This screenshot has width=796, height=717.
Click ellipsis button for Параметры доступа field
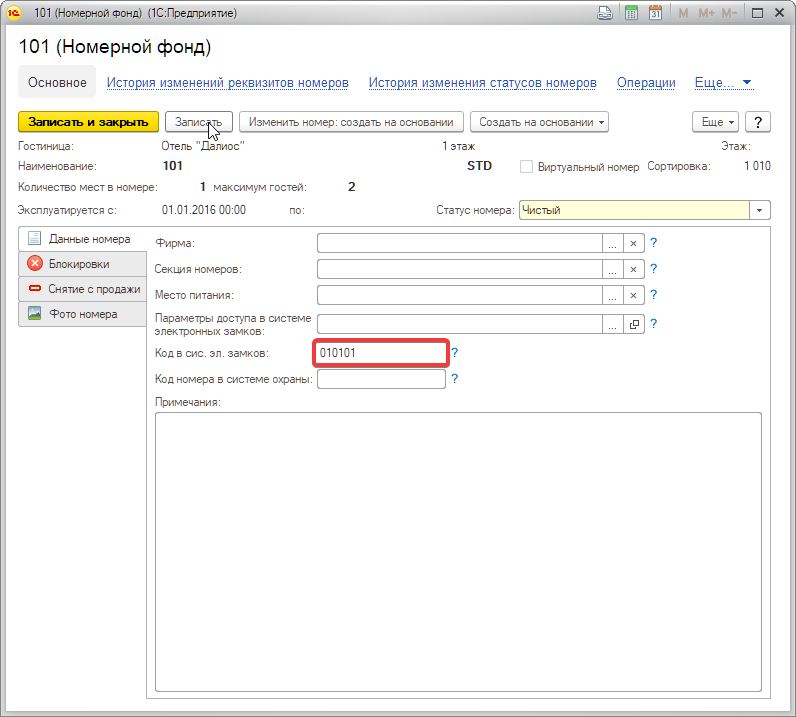click(613, 324)
